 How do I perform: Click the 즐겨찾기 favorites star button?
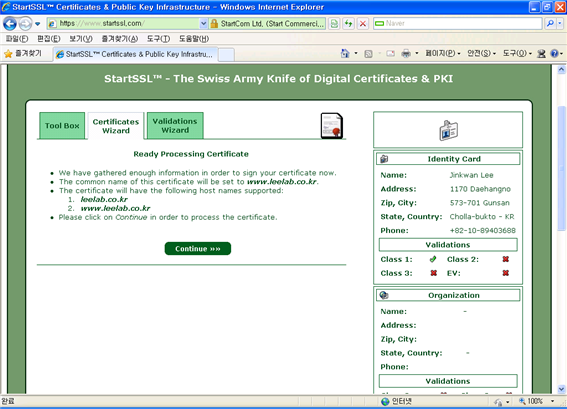(x=23, y=54)
